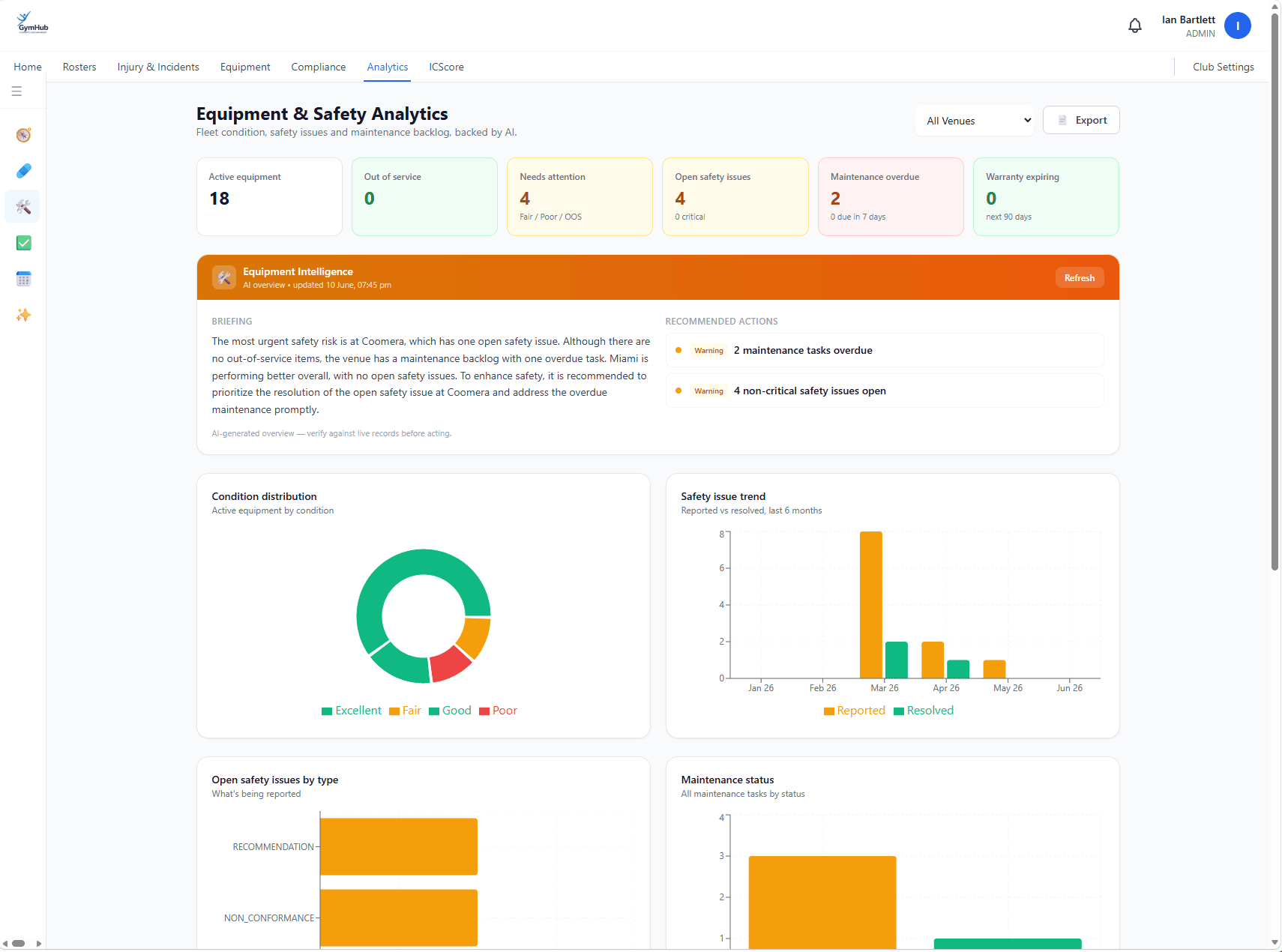1282x952 pixels.
Task: Click the document icon in Export button
Action: (1062, 120)
